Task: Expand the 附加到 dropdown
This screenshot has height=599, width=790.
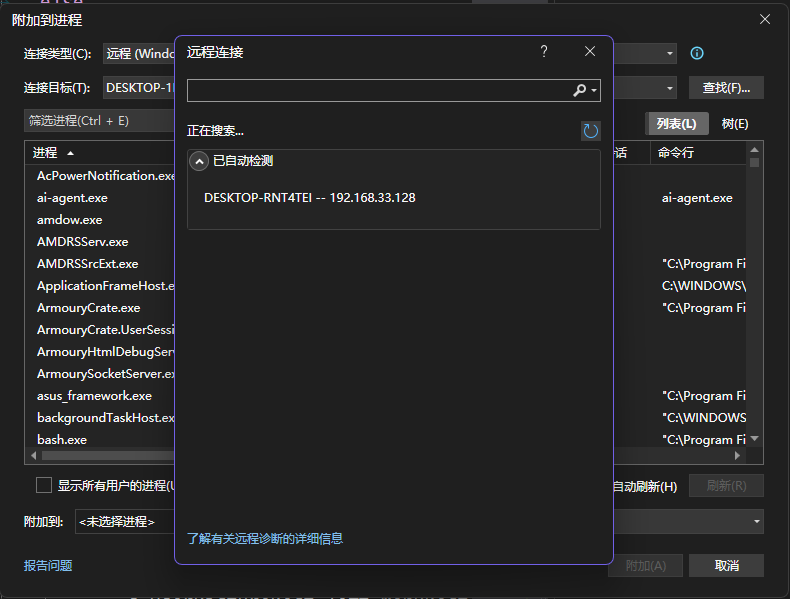Action: click(756, 521)
